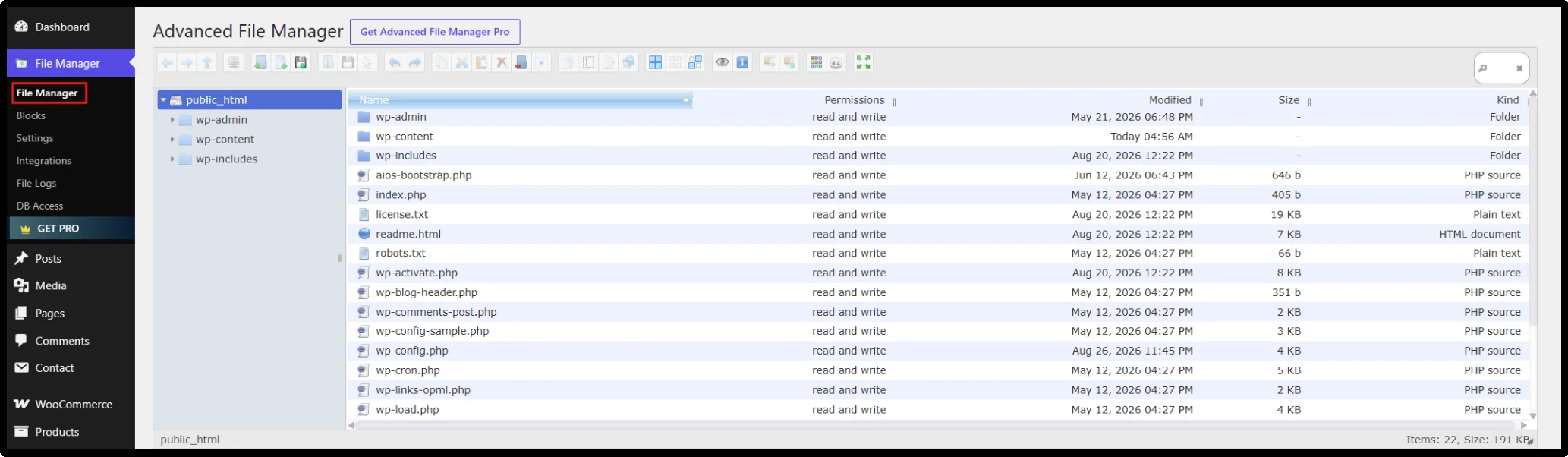1568x457 pixels.
Task: Collapse the public_html tree root arrow
Action: (163, 100)
